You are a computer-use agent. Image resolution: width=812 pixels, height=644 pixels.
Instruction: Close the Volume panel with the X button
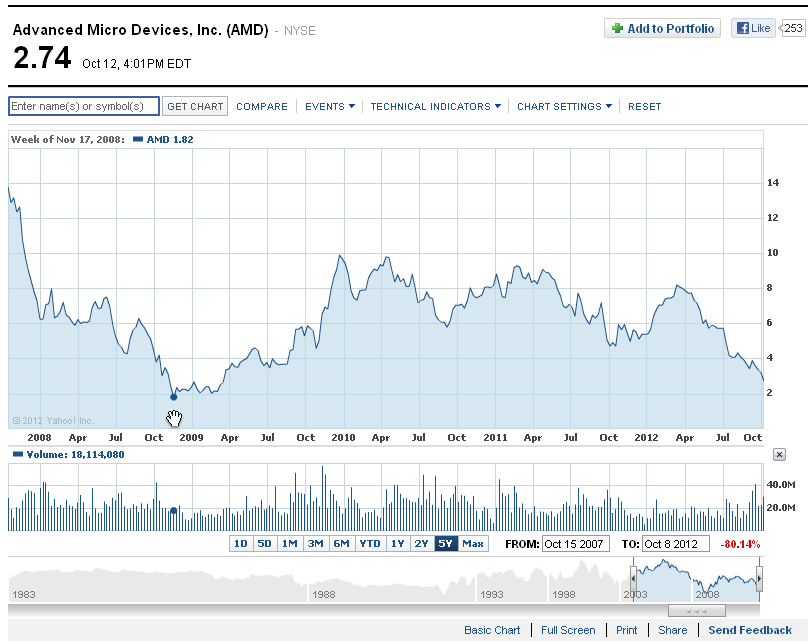point(779,455)
